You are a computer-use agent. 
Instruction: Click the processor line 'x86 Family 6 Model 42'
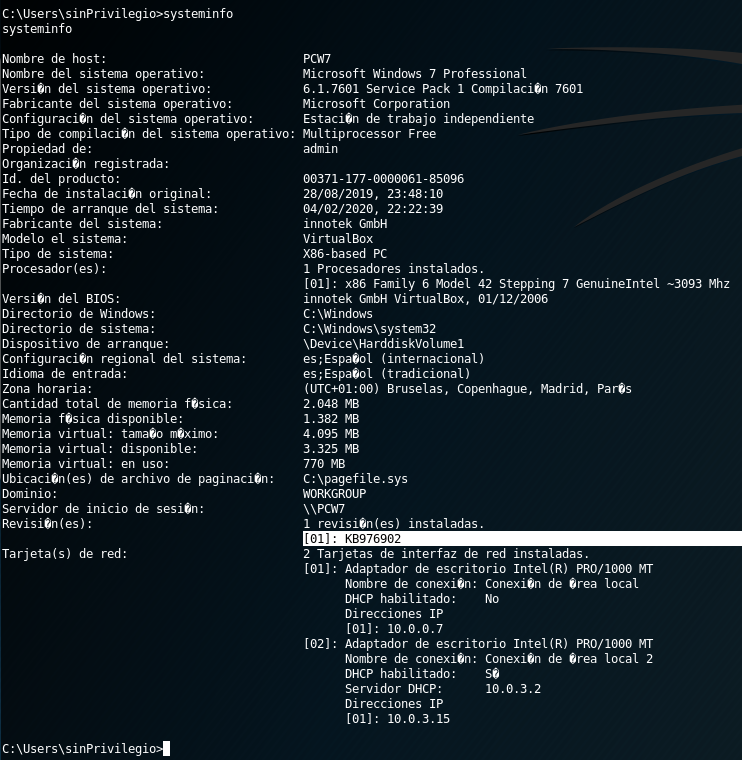pyautogui.click(x=516, y=284)
